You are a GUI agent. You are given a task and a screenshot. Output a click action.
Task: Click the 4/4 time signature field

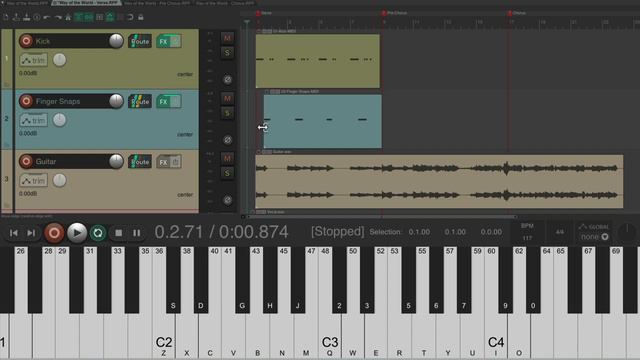click(560, 232)
